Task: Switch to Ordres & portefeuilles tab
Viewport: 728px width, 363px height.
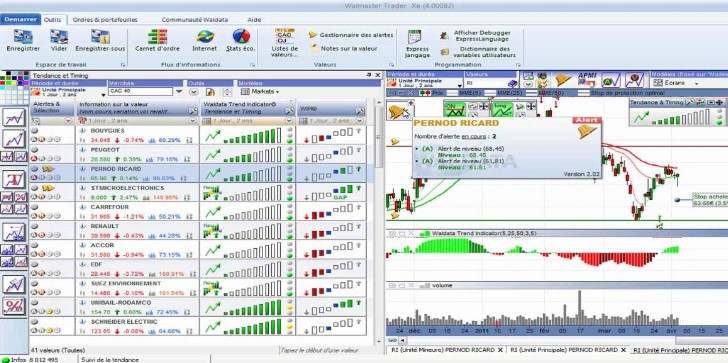Action: pos(105,19)
